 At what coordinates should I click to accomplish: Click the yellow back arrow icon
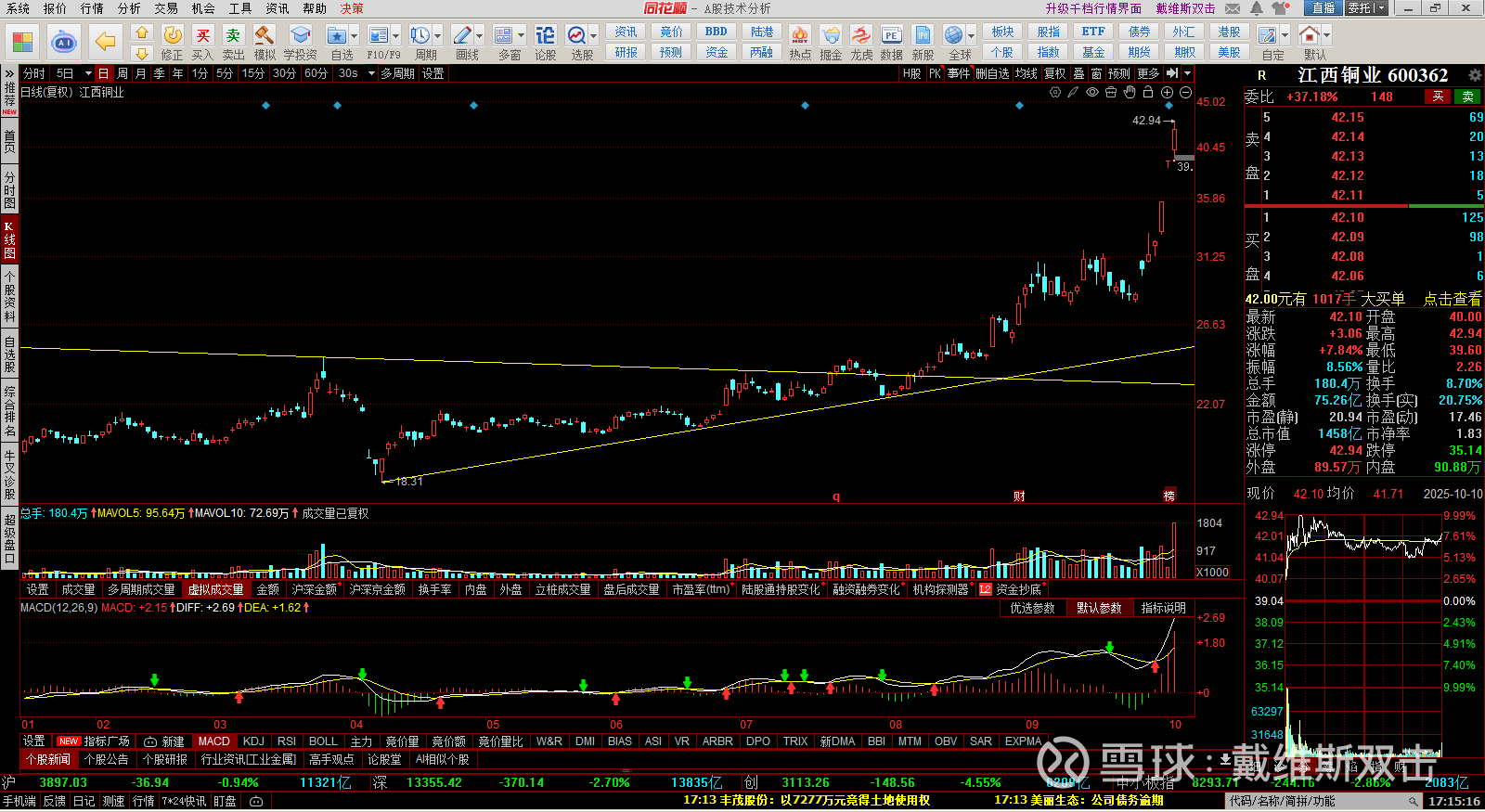(106, 42)
